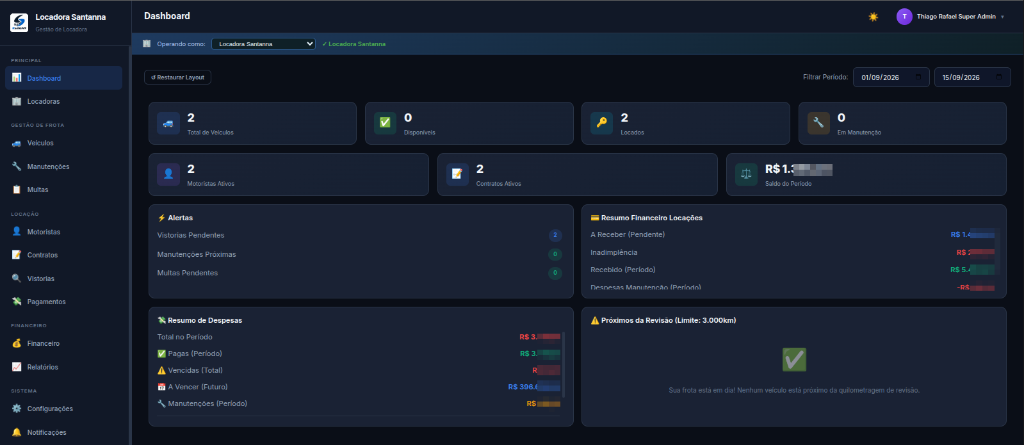Click the Pagamentos money icon in sidebar
Viewport: 1024px width, 445px height.
point(16,301)
